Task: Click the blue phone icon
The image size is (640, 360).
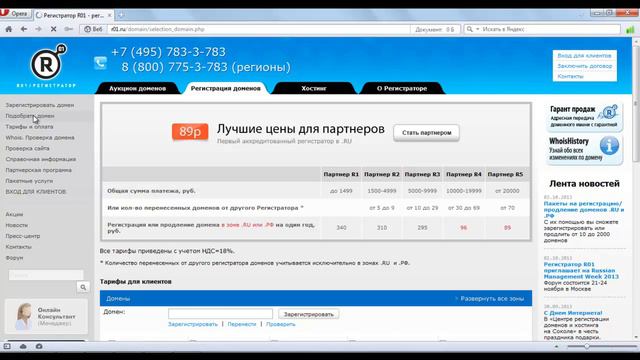Action: [x=100, y=63]
